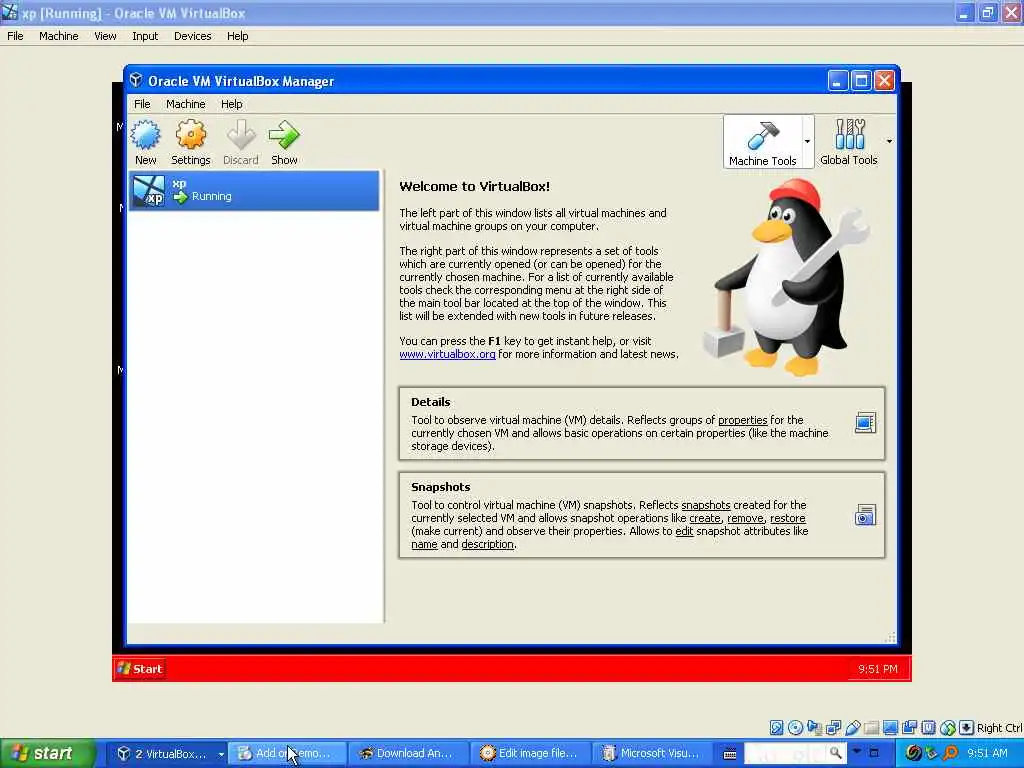Viewport: 1024px width, 768px height.
Task: Open the Snapshots tool camera icon
Action: tap(865, 515)
